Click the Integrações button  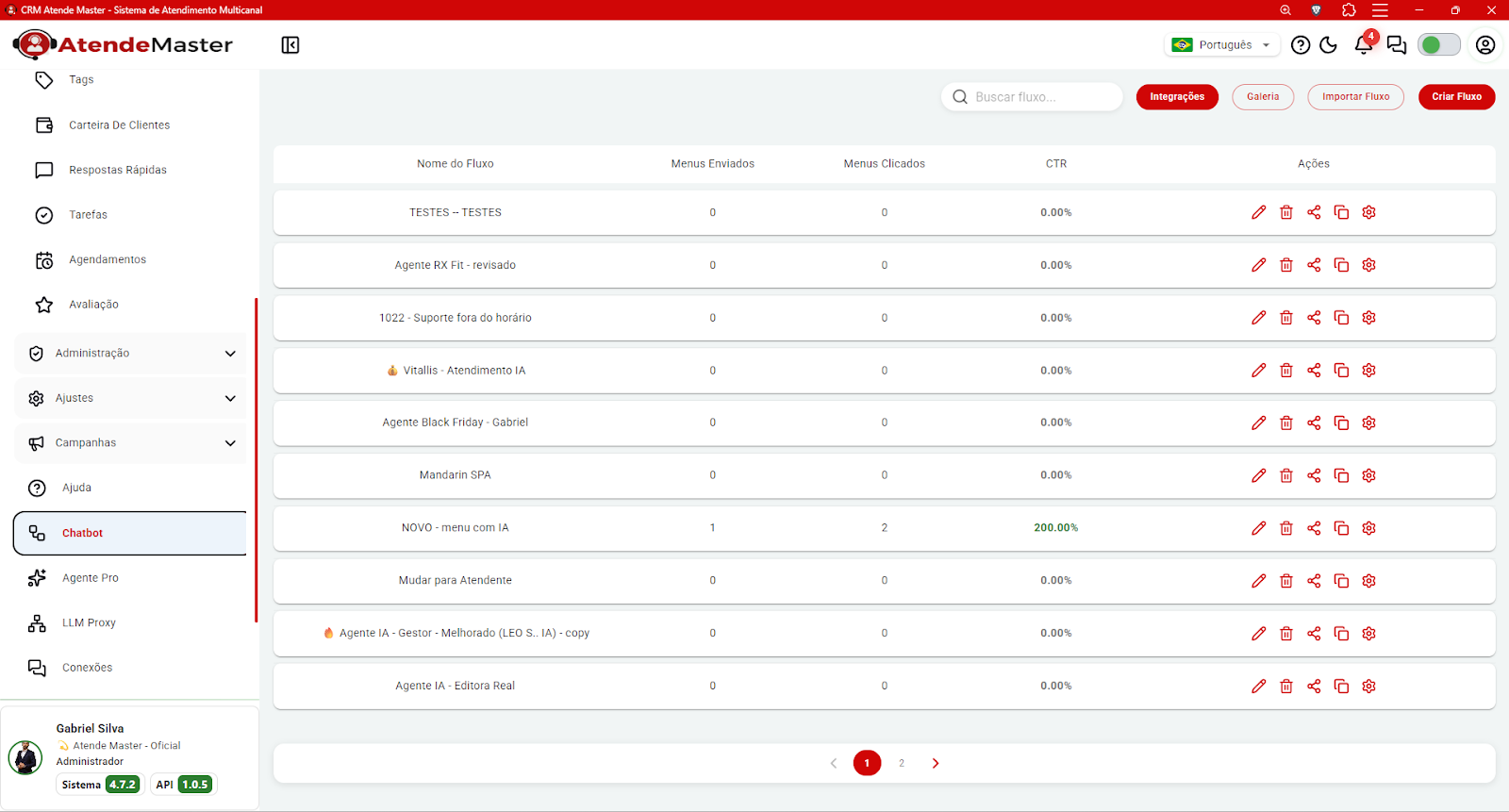tap(1177, 96)
